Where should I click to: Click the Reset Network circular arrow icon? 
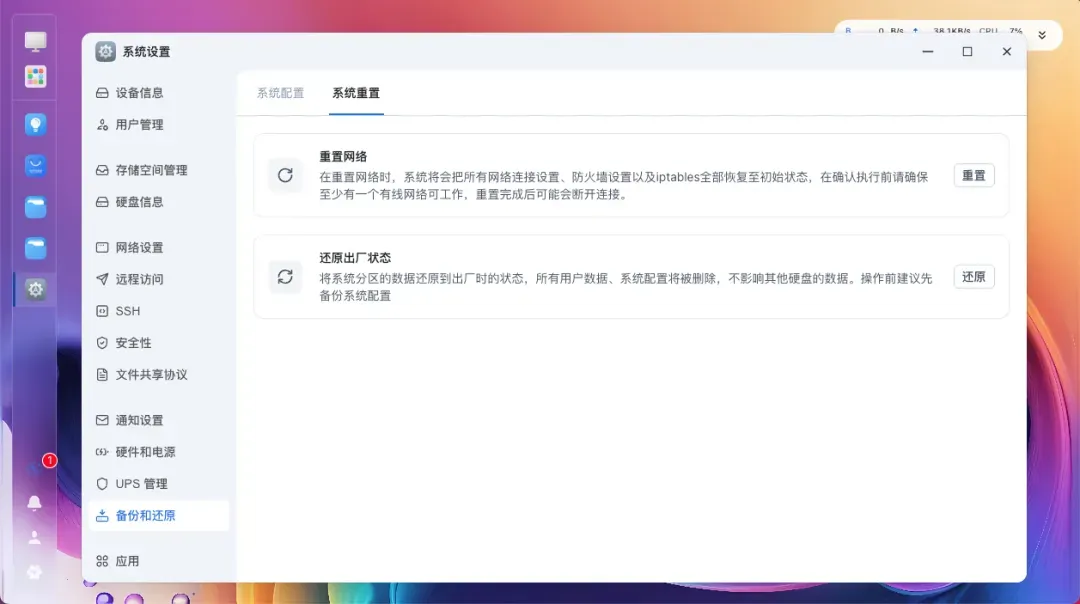pyautogui.click(x=285, y=176)
